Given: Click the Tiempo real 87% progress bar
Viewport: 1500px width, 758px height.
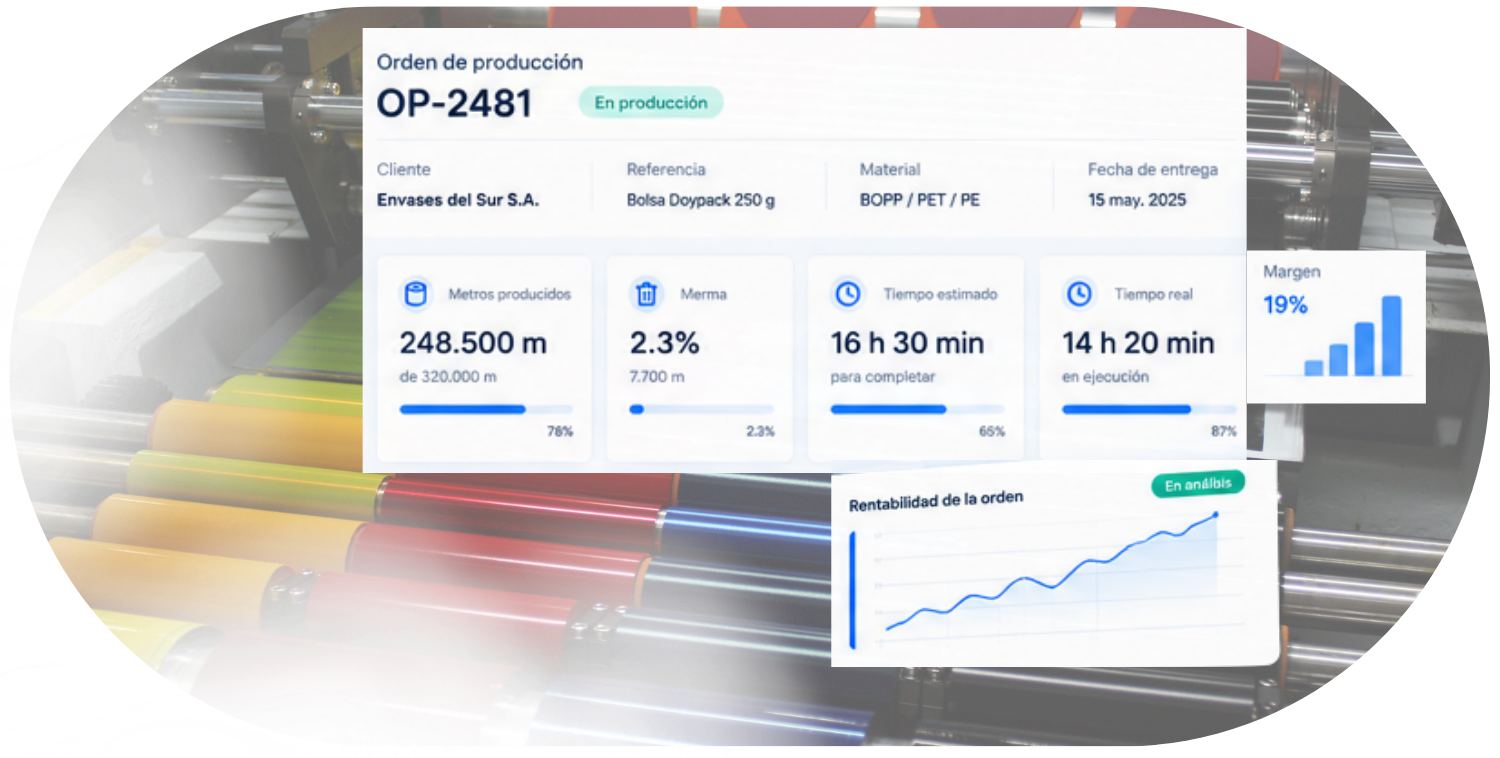Looking at the screenshot, I should [1149, 409].
